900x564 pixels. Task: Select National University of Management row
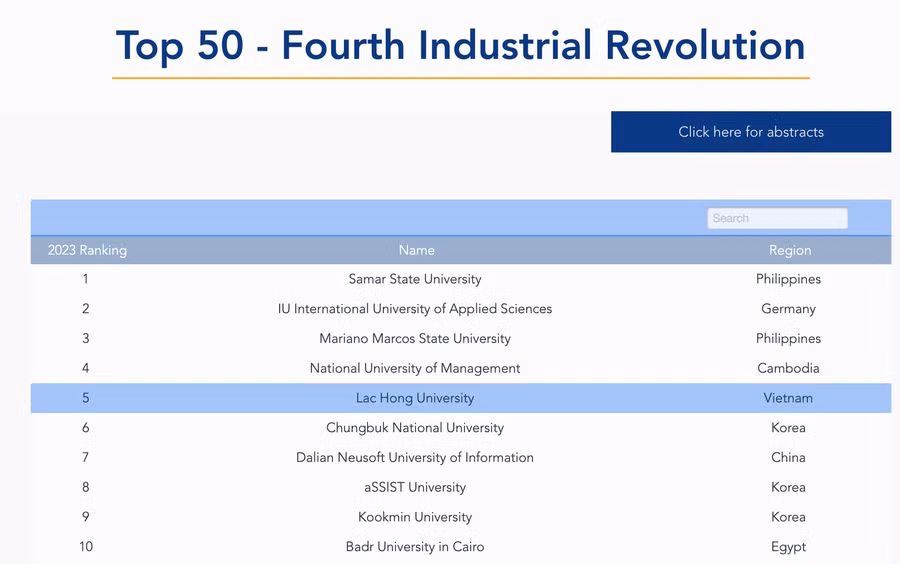[x=414, y=368]
